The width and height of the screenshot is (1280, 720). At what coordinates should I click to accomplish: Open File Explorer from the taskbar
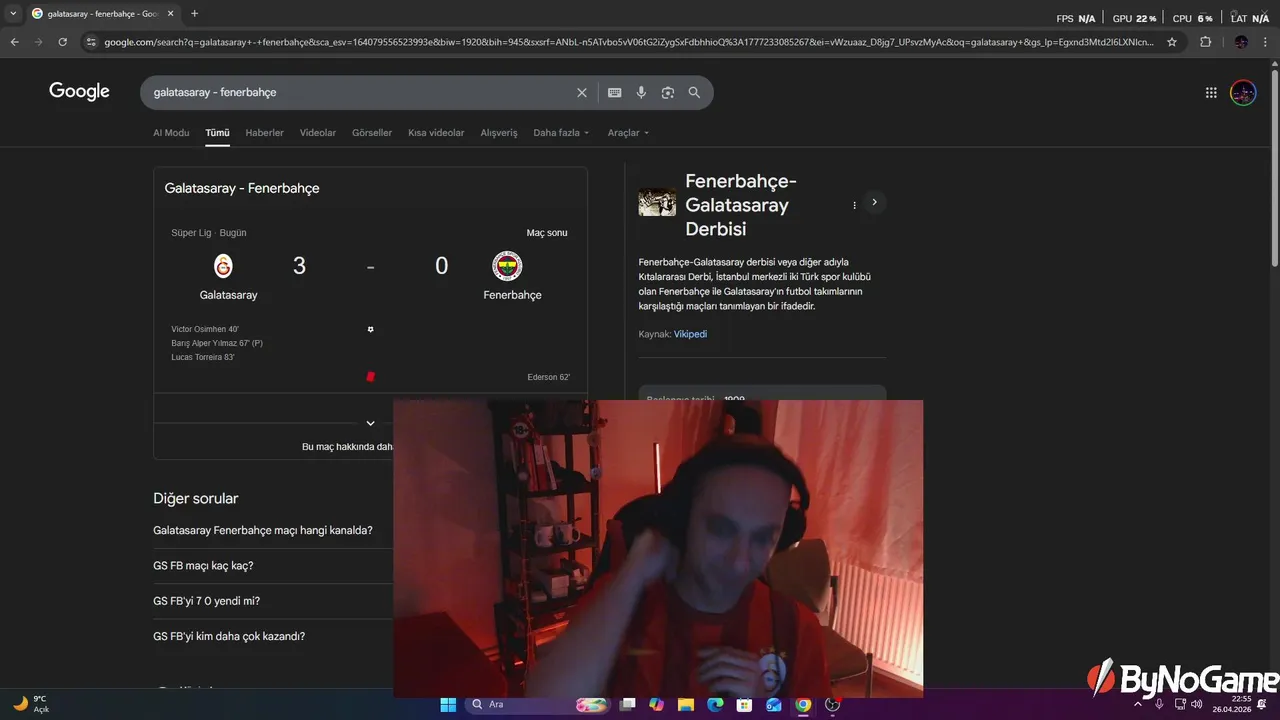[686, 705]
